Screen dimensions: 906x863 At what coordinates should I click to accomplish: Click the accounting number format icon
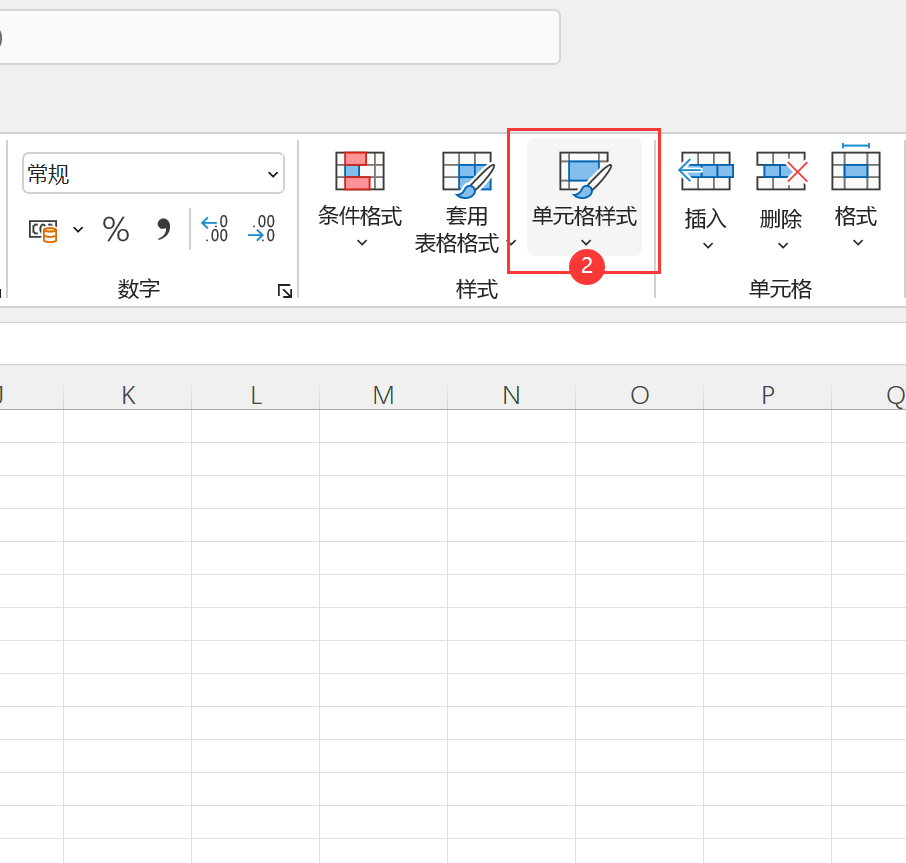(43, 230)
